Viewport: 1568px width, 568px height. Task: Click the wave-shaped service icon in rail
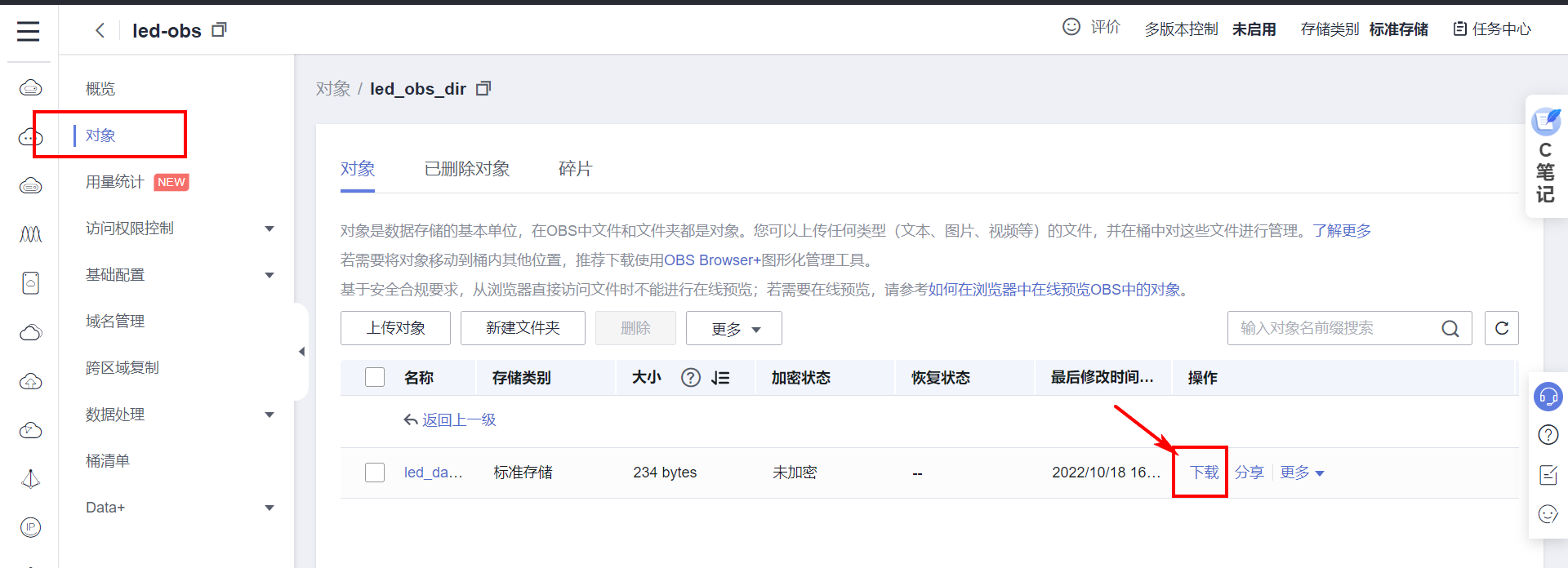tap(30, 235)
